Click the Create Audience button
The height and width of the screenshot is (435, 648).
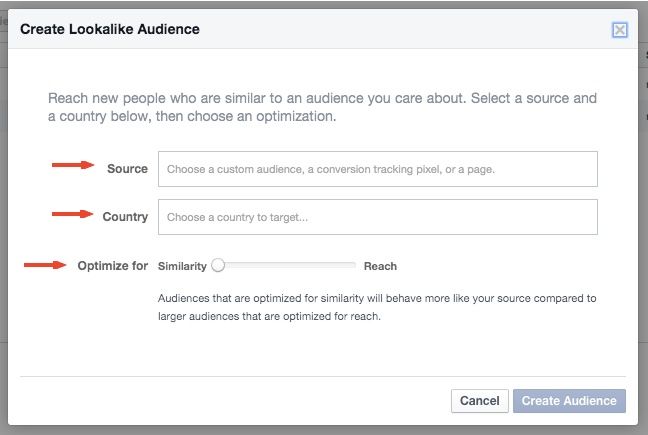pyautogui.click(x=569, y=401)
